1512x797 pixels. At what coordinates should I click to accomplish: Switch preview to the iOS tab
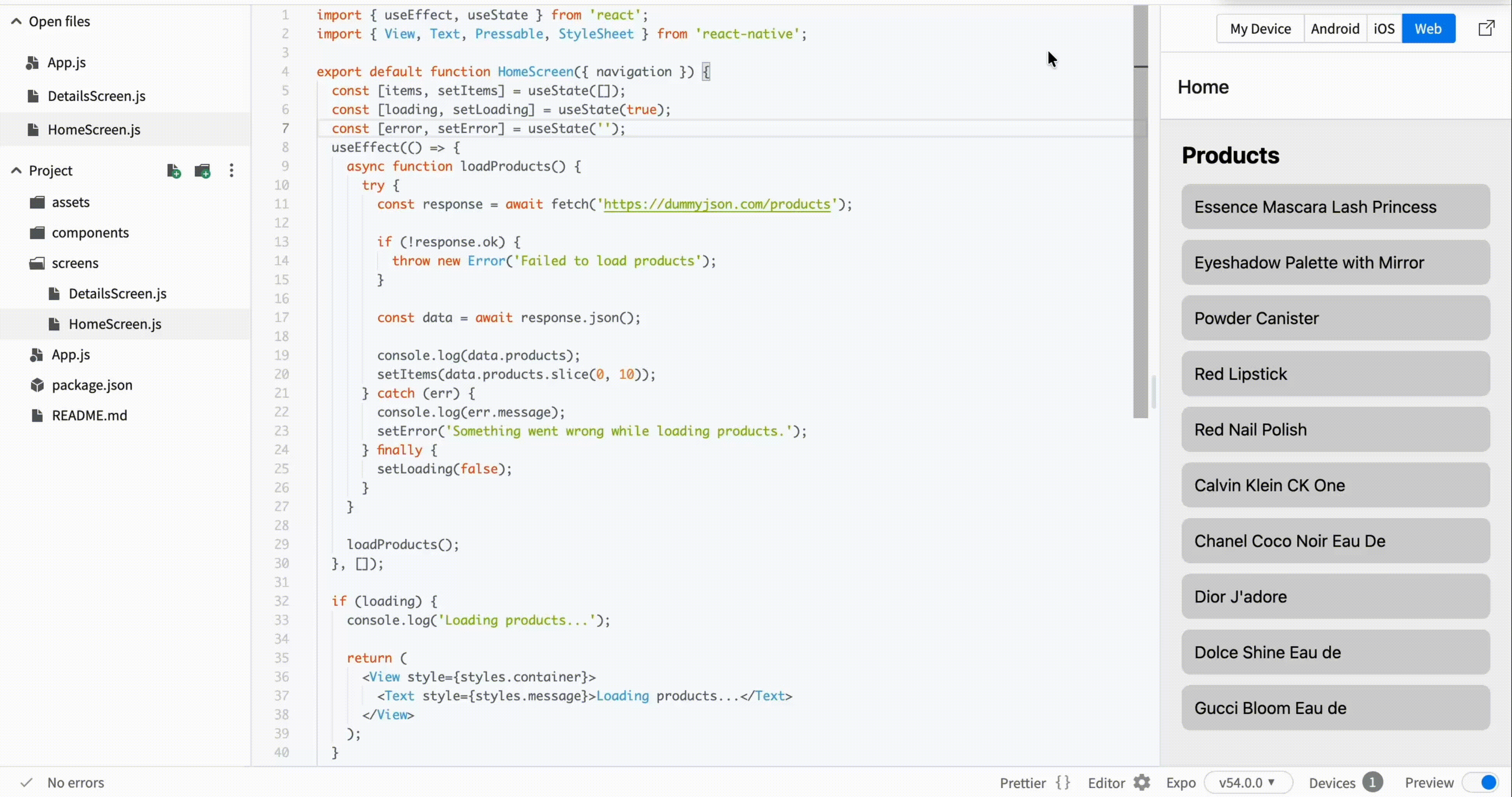[1384, 29]
